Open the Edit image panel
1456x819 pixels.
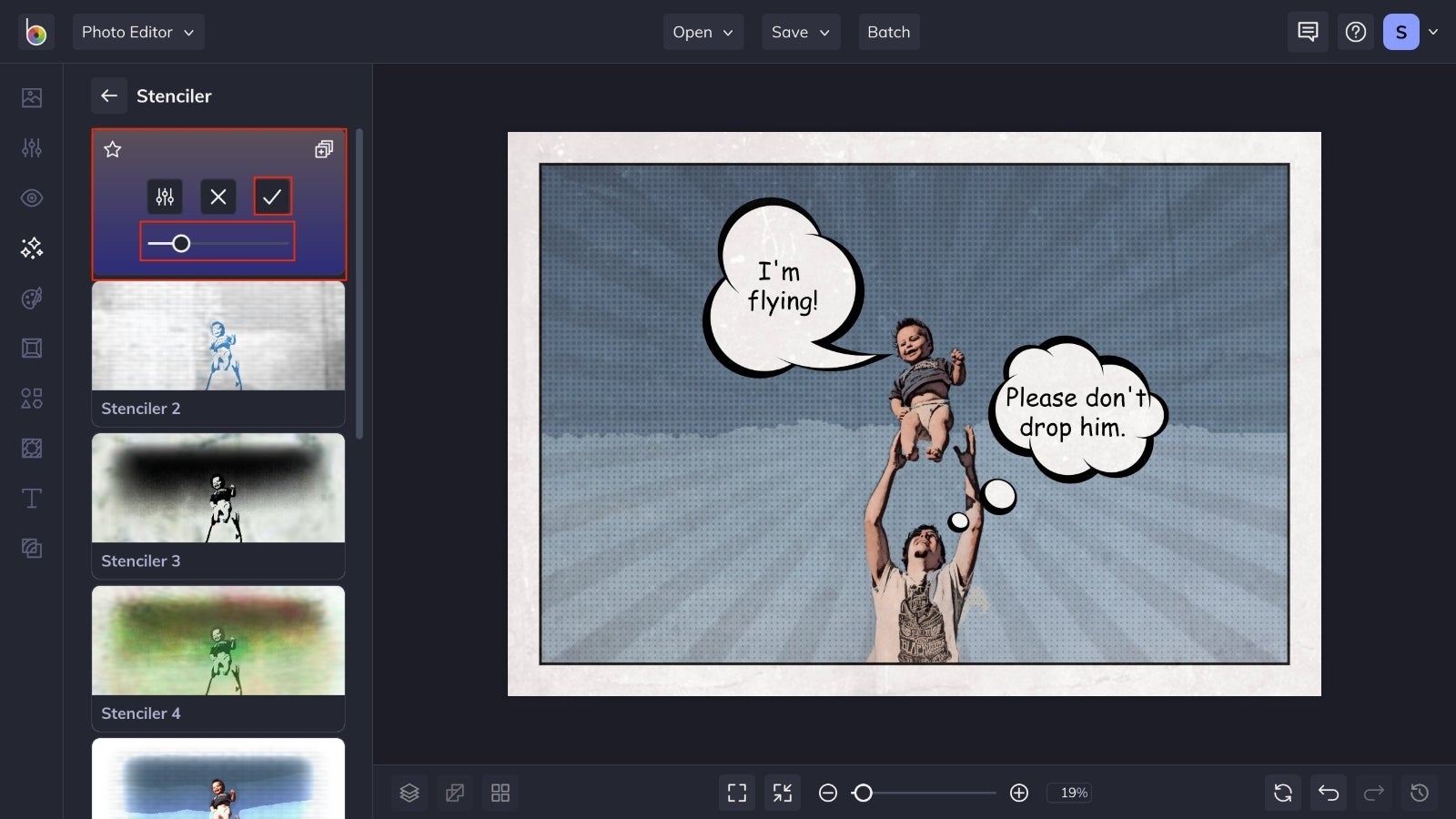[31, 147]
